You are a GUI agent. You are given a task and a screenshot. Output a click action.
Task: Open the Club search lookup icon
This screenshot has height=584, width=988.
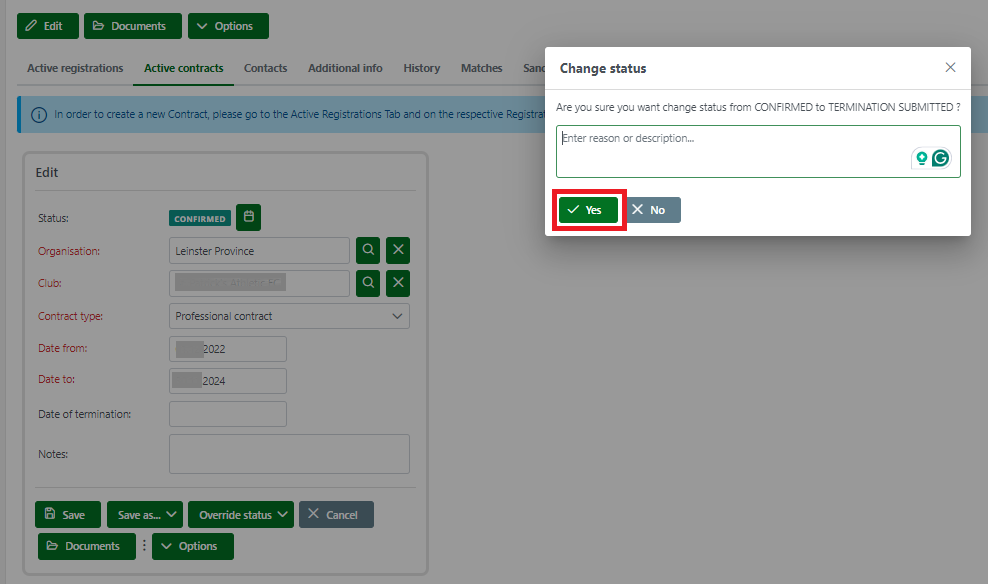coord(367,283)
